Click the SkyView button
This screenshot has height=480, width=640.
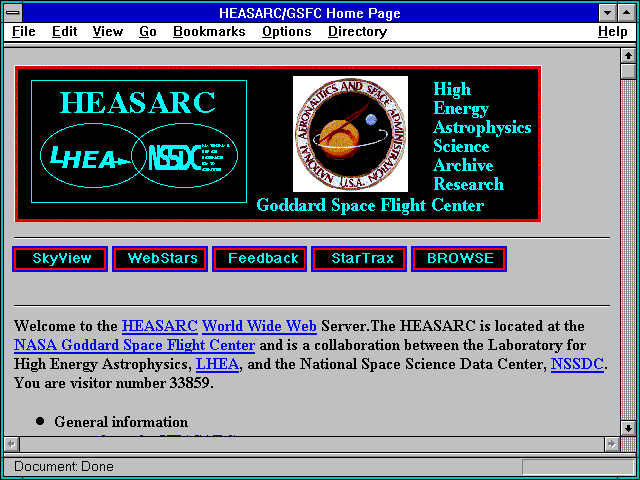pyautogui.click(x=60, y=259)
